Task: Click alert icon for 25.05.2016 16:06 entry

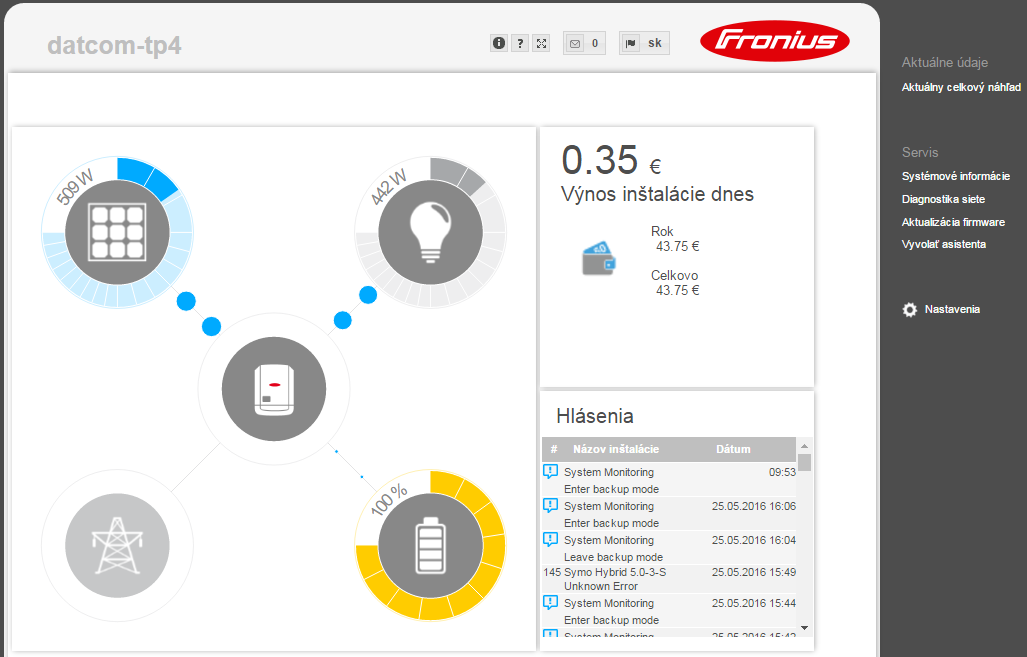Action: (x=550, y=506)
